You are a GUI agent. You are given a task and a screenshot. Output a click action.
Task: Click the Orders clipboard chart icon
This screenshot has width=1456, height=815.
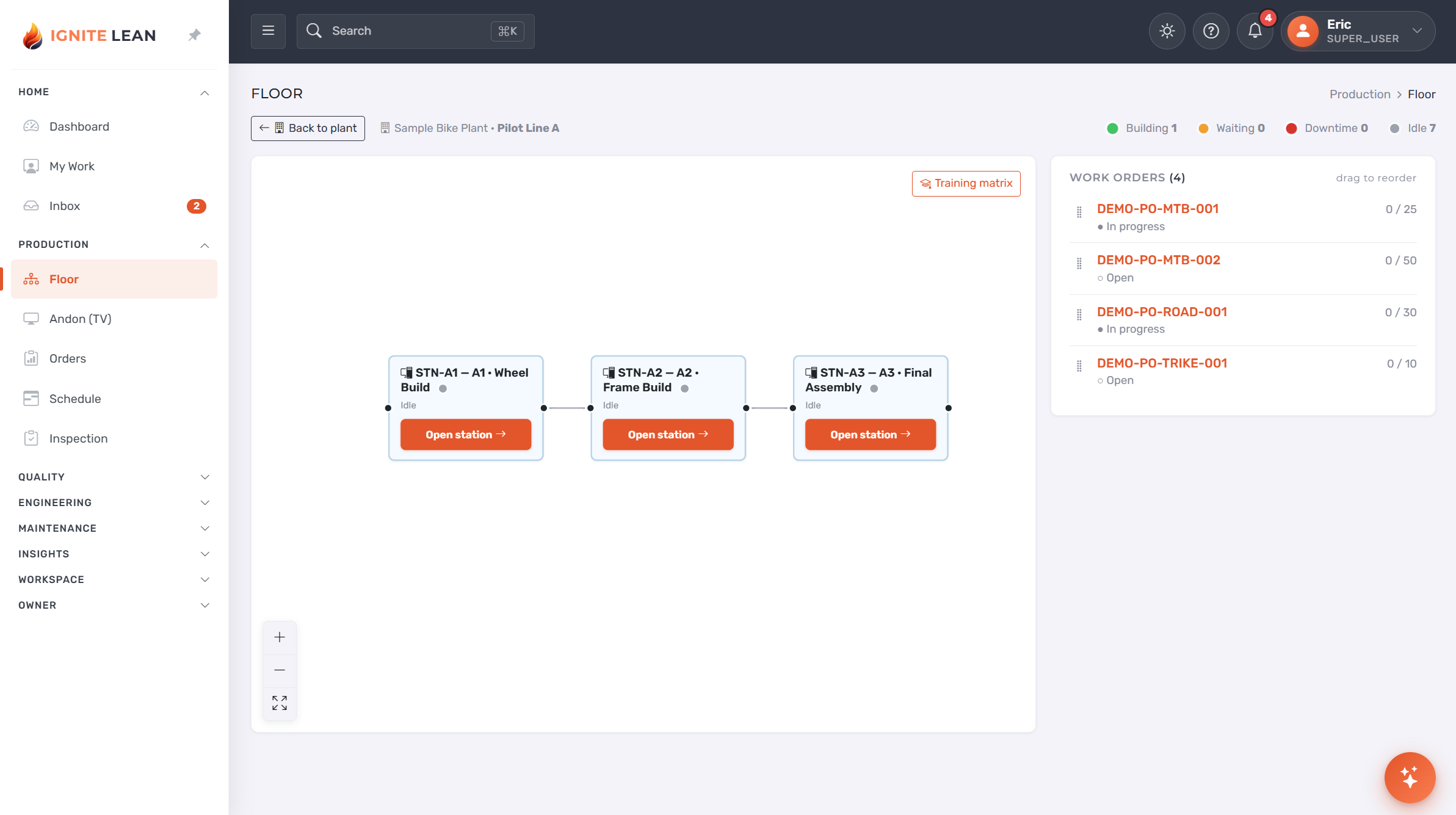pos(31,358)
